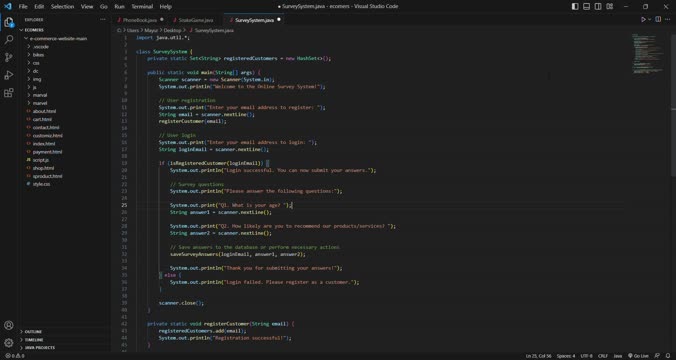Image resolution: width=676 pixels, height=360 pixels.
Task: Toggle the bottom panel layout button
Action: click(x=586, y=6)
